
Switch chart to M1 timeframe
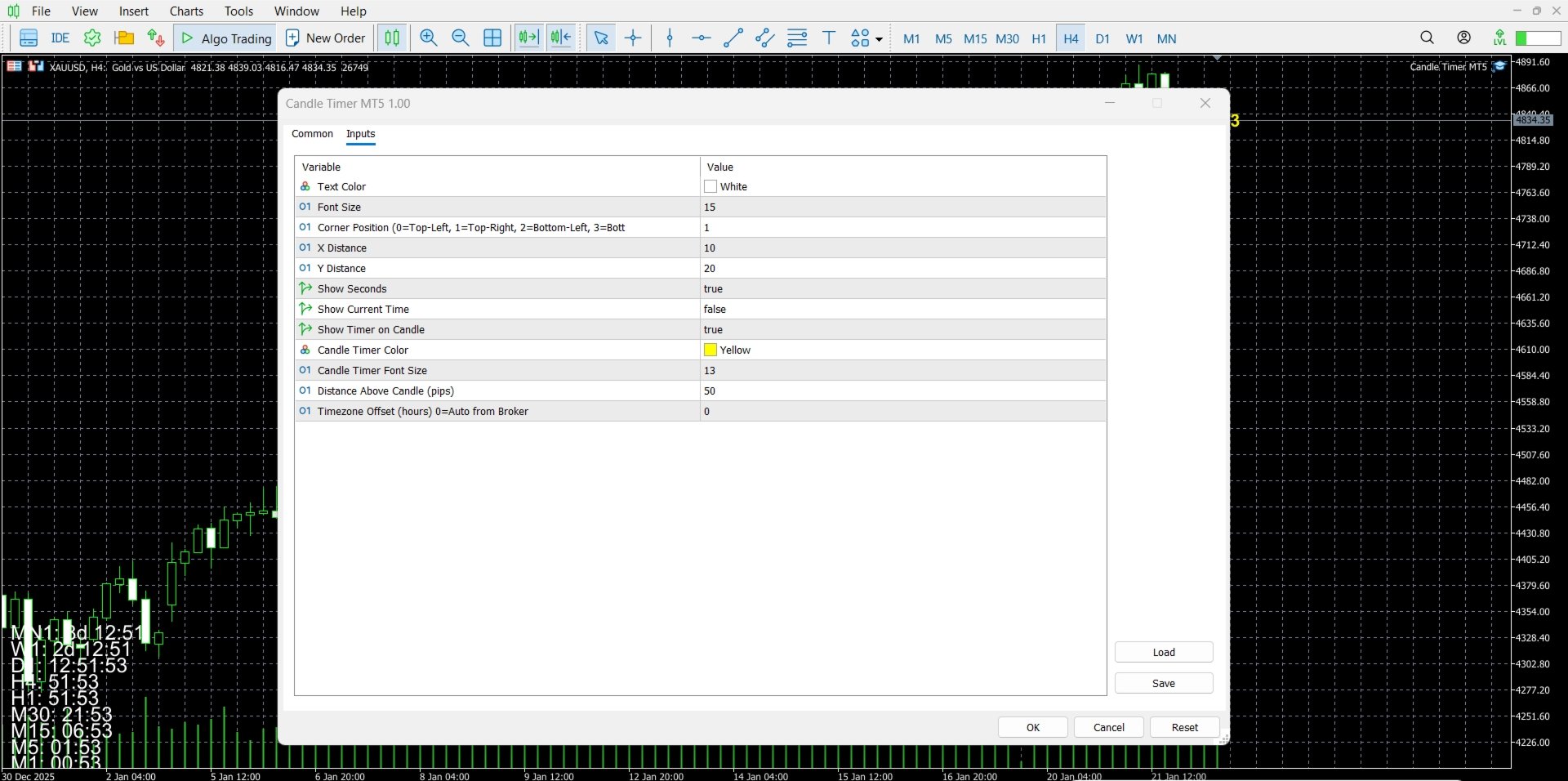coord(911,38)
